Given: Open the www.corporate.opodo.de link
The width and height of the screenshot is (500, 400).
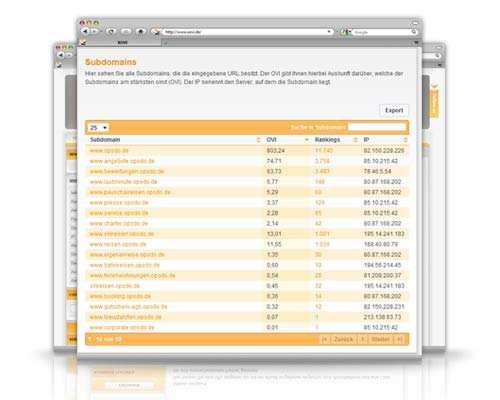Looking at the screenshot, I should 122,328.
